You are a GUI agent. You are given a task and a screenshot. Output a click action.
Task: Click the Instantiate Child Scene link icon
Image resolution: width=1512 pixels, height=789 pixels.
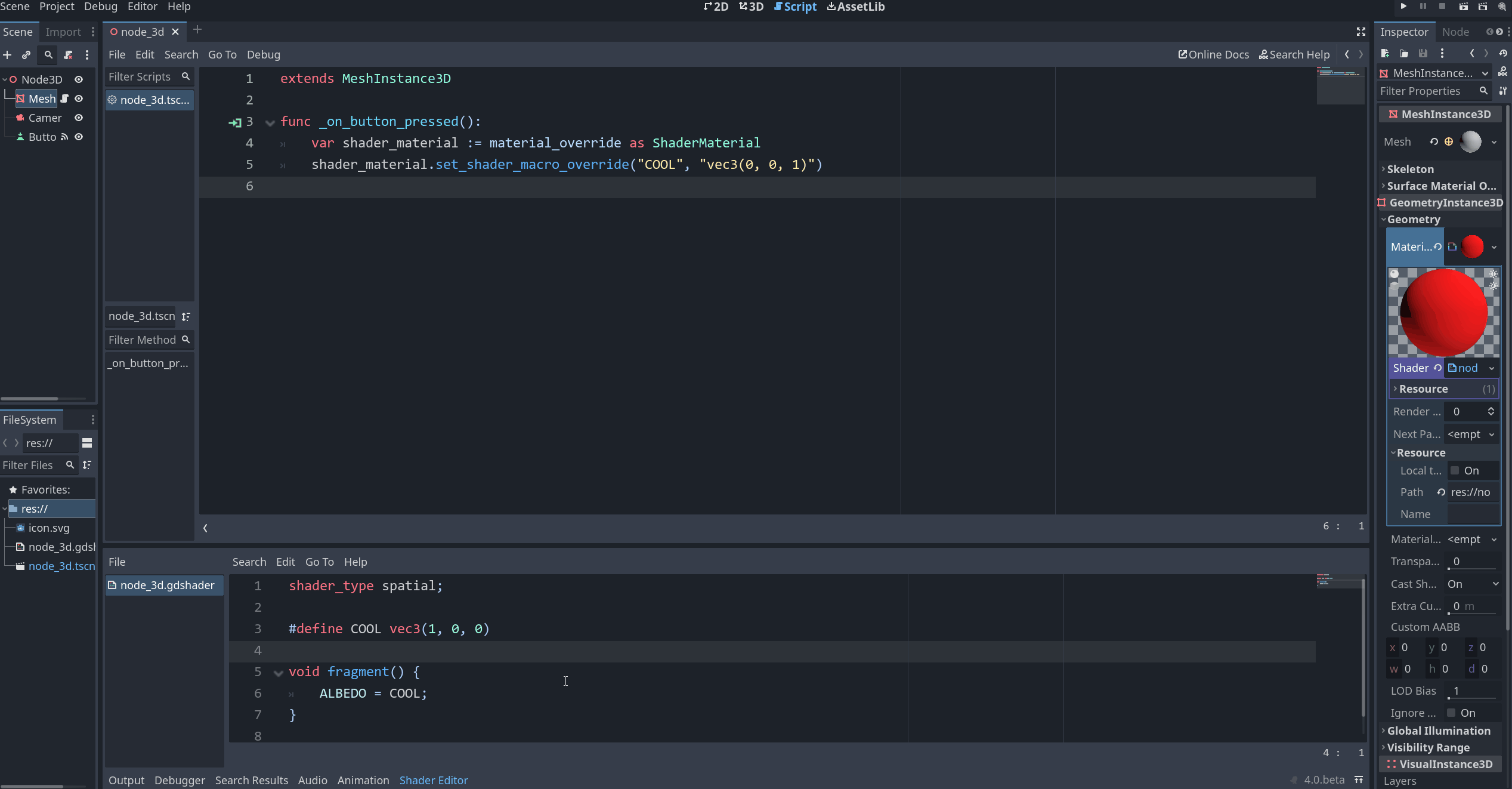point(26,55)
